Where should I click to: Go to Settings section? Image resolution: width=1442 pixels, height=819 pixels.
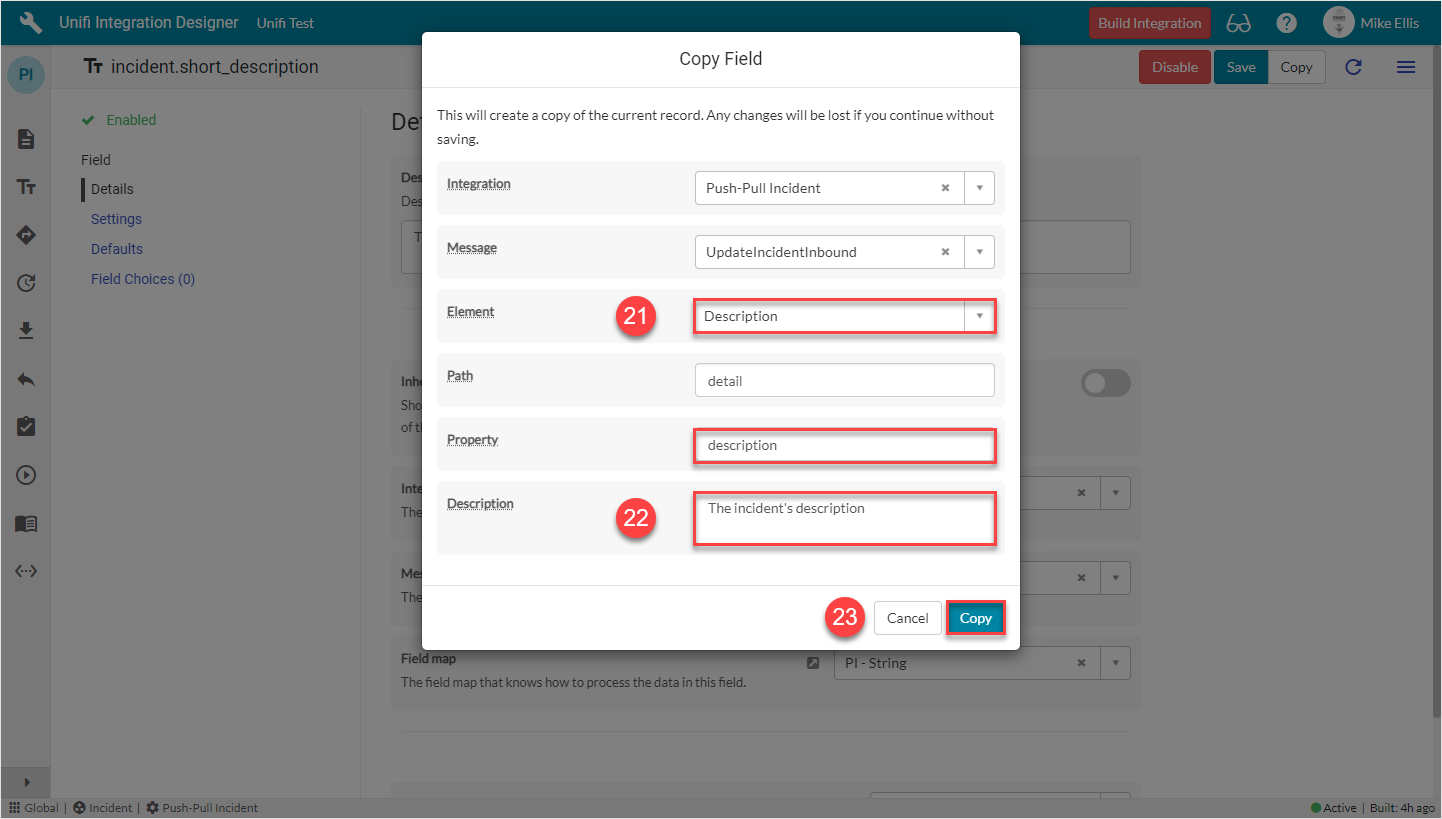click(x=116, y=219)
